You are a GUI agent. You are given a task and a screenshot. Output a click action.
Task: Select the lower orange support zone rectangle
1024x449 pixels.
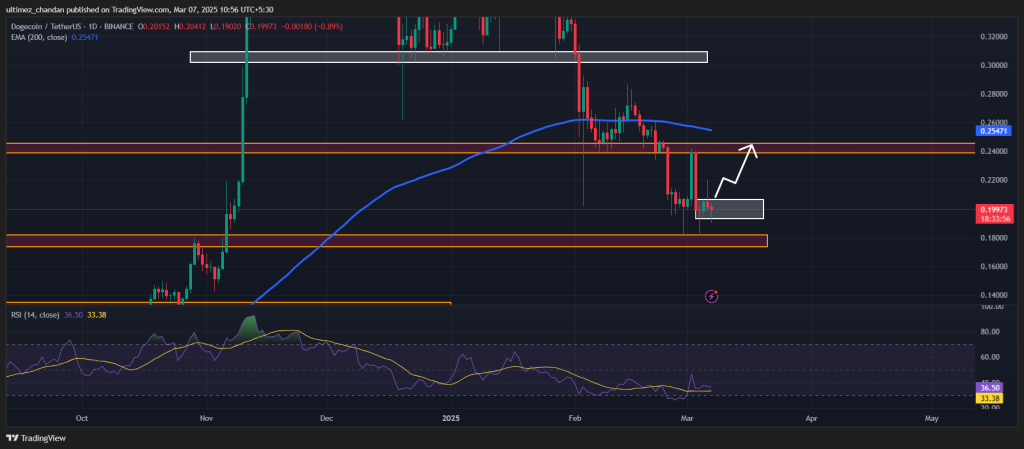(400, 241)
